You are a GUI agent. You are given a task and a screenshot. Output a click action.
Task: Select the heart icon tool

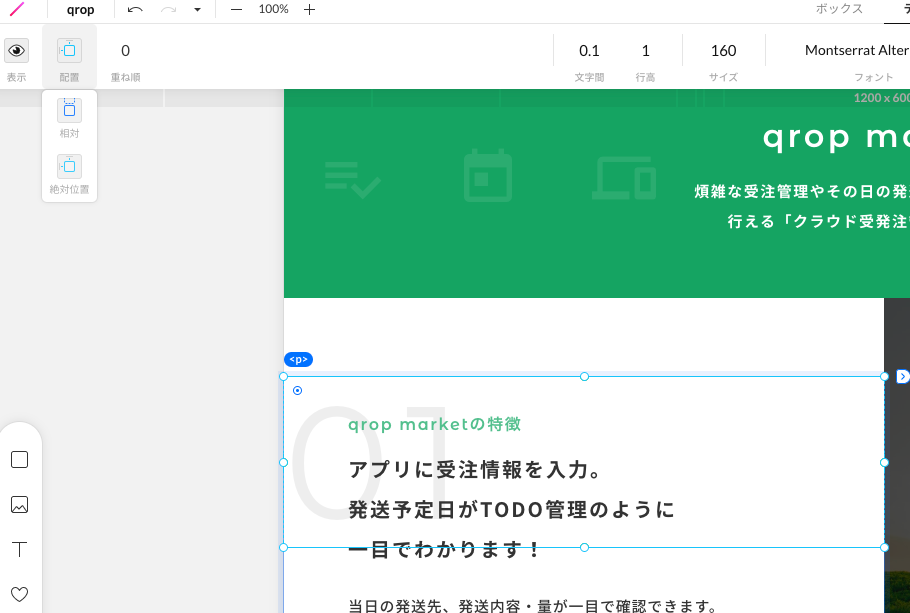coord(20,594)
